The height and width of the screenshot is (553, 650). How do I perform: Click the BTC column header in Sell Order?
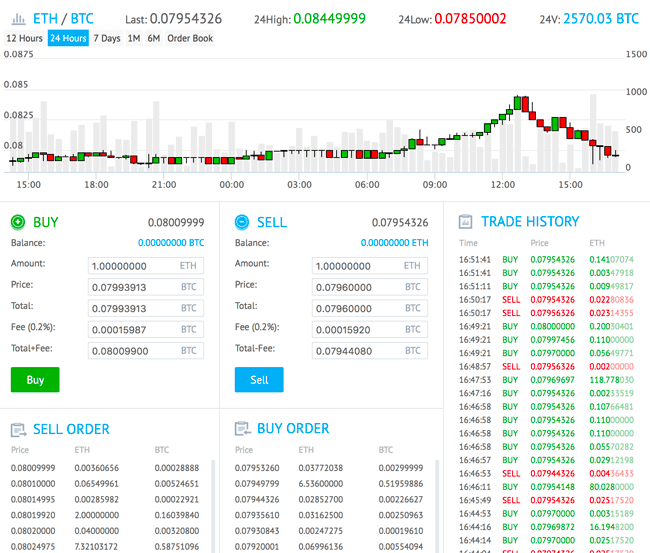click(162, 450)
